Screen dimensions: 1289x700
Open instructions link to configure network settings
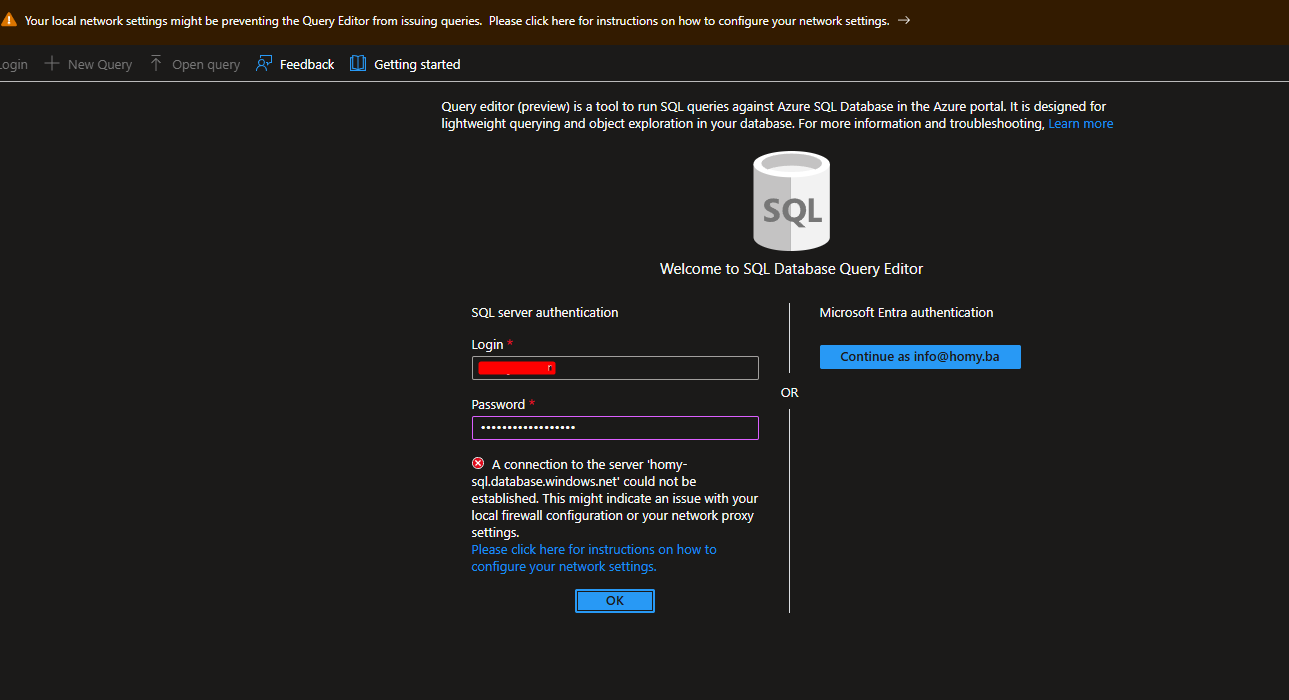click(594, 558)
